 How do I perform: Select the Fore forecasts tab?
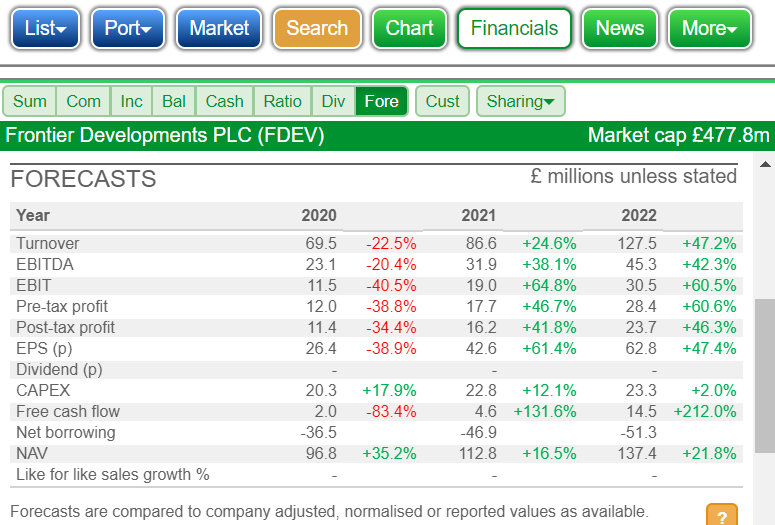click(x=382, y=101)
